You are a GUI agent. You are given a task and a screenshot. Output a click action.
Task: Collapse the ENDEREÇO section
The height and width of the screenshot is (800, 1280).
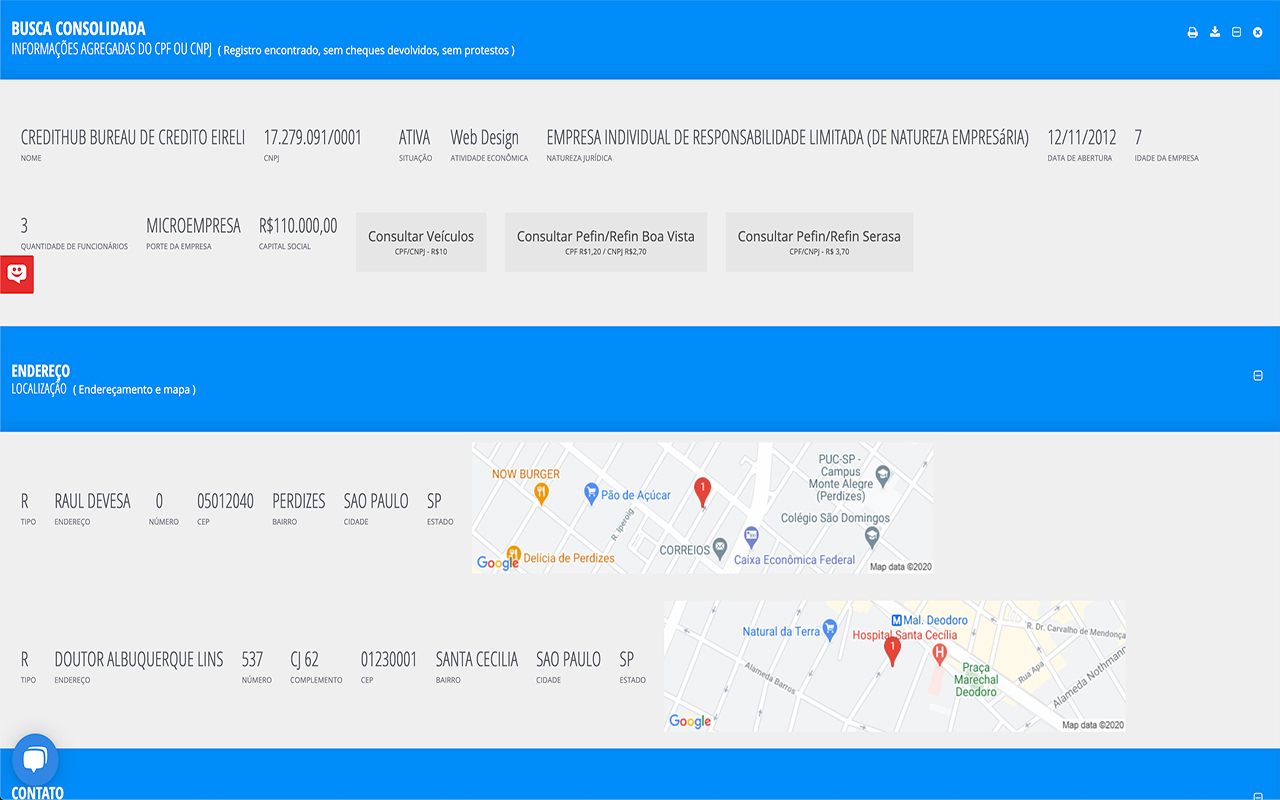click(x=1257, y=375)
